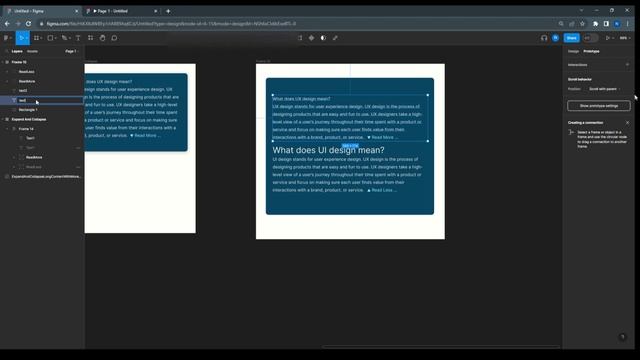Expand the ReadMore layer under Frame 14
The height and width of the screenshot is (360, 640).
[x=14, y=157]
